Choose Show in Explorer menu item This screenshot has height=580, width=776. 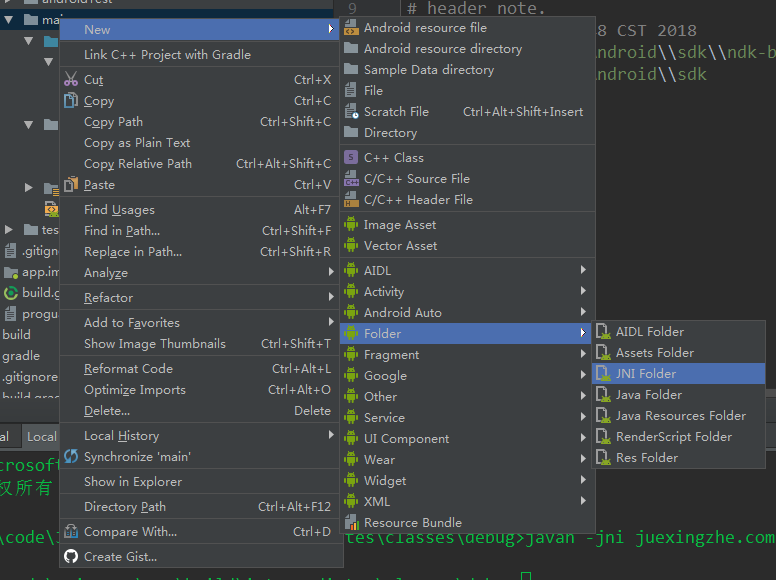(x=199, y=482)
